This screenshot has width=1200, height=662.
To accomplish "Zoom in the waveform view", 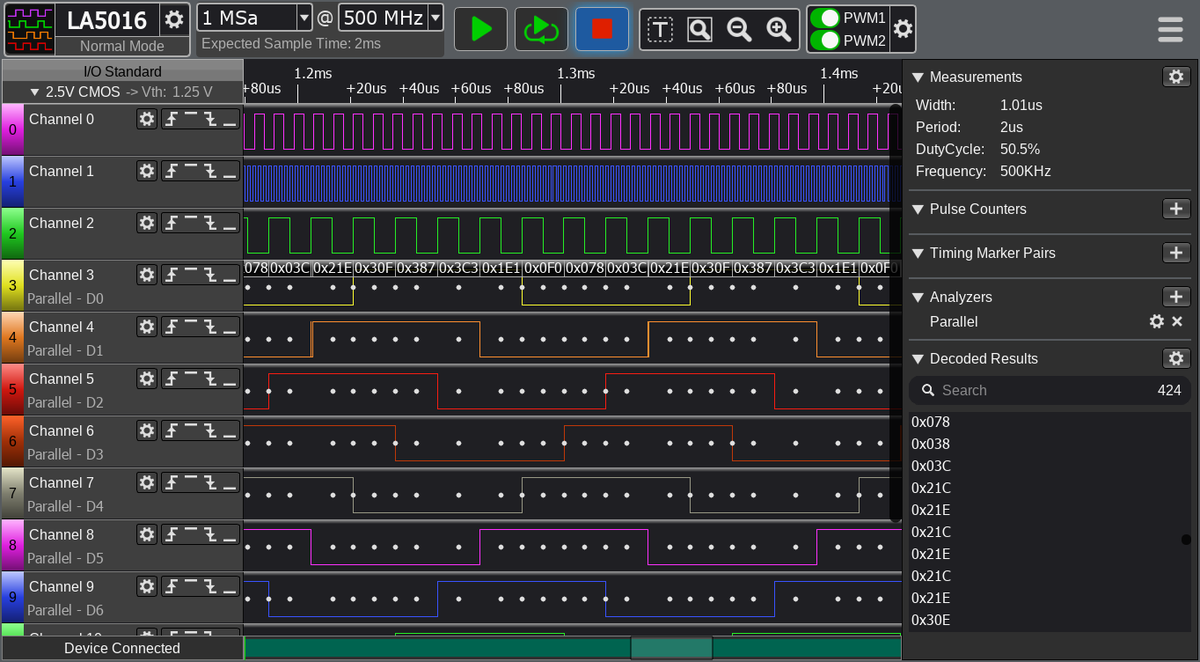I will (779, 30).
